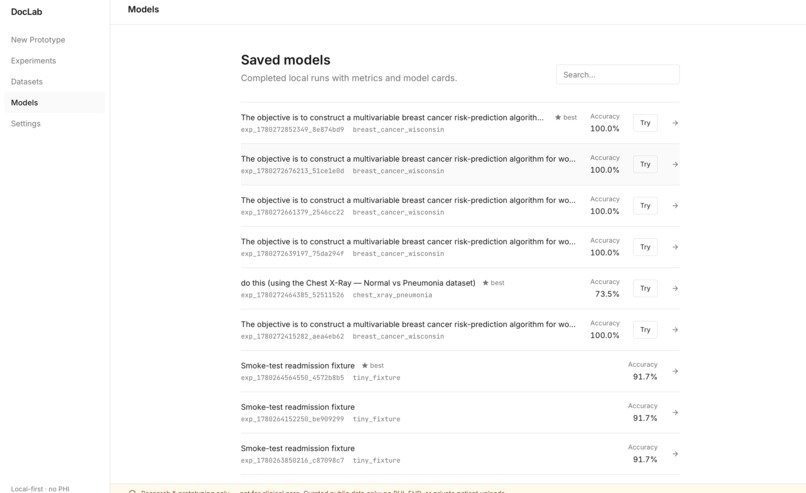This screenshot has height=493, width=806.
Task: Click breast_cancer_wisconsin tag of exp_1780272852349_8e874bd9
Action: point(398,130)
